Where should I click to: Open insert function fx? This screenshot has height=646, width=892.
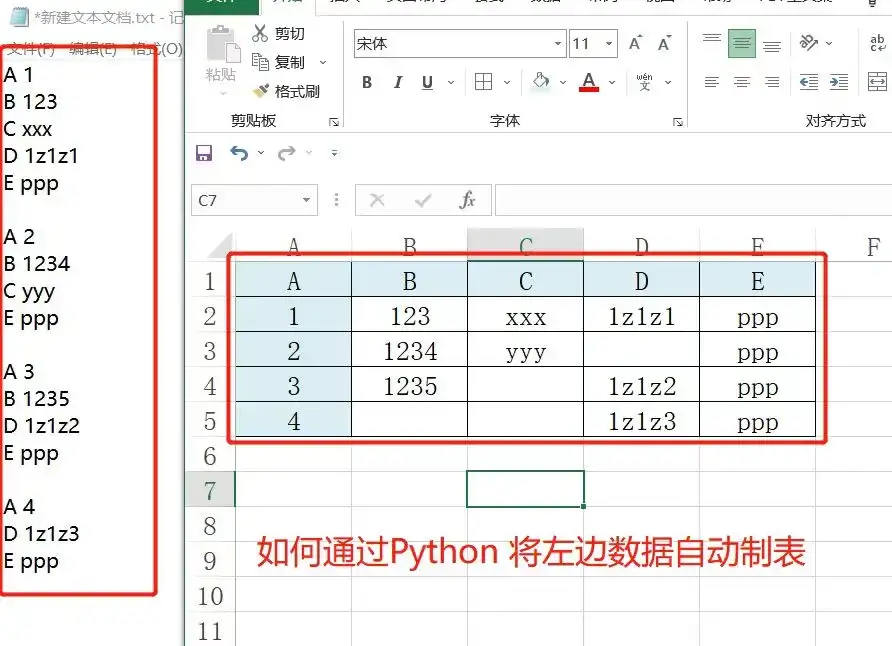pos(468,200)
